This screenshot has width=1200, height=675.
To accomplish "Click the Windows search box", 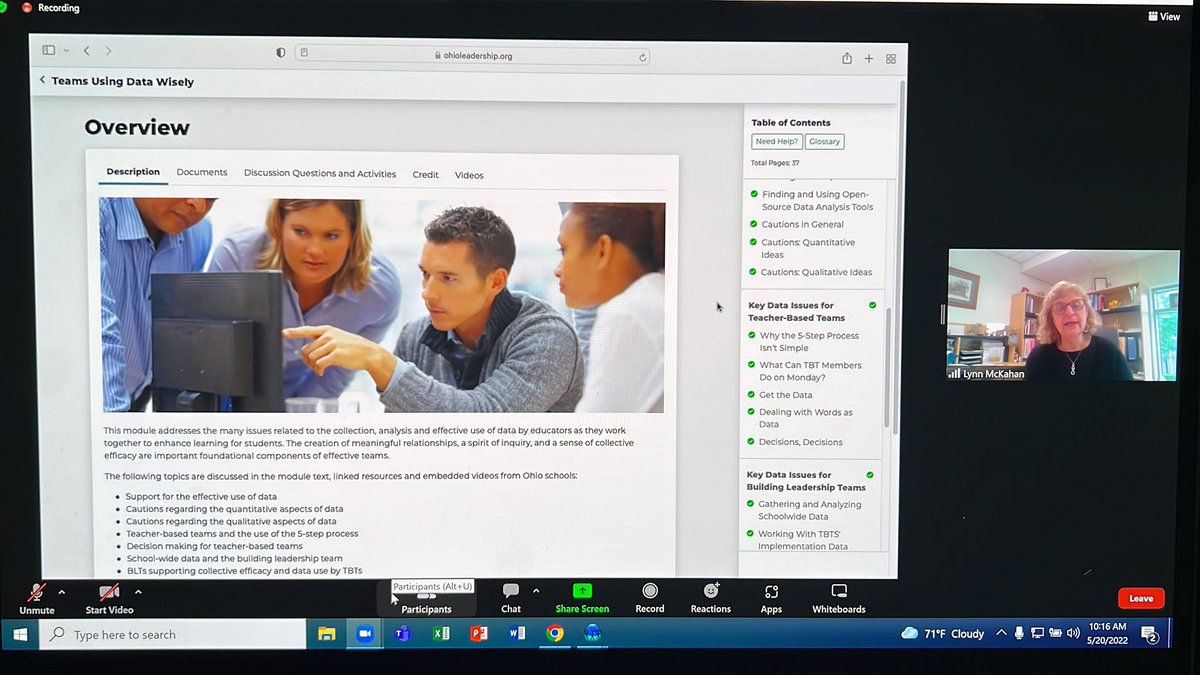I will (x=173, y=634).
